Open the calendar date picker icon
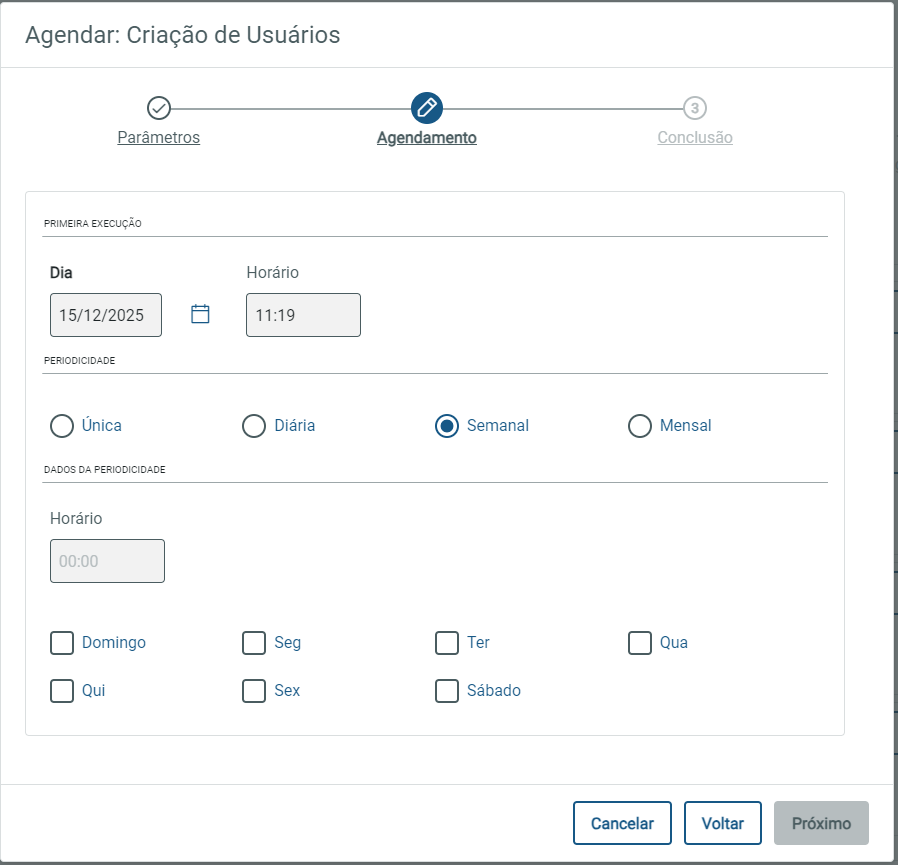 tap(200, 314)
